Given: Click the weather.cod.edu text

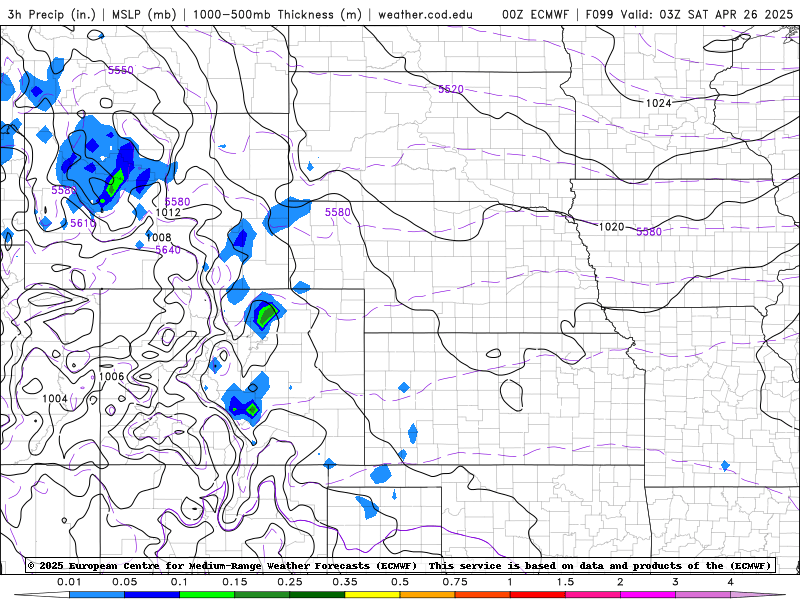Looking at the screenshot, I should coord(425,14).
